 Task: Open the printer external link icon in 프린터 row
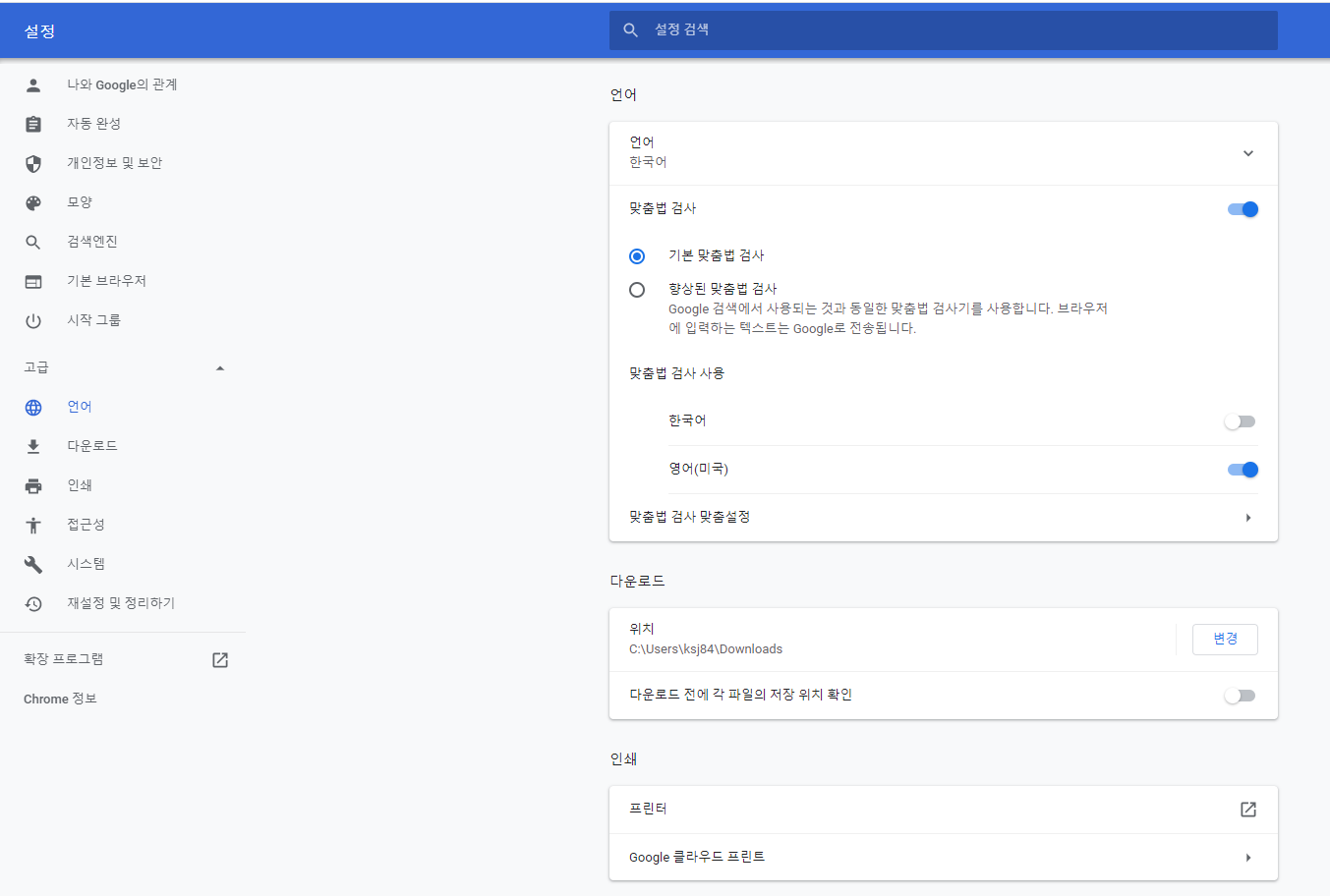[x=1247, y=809]
